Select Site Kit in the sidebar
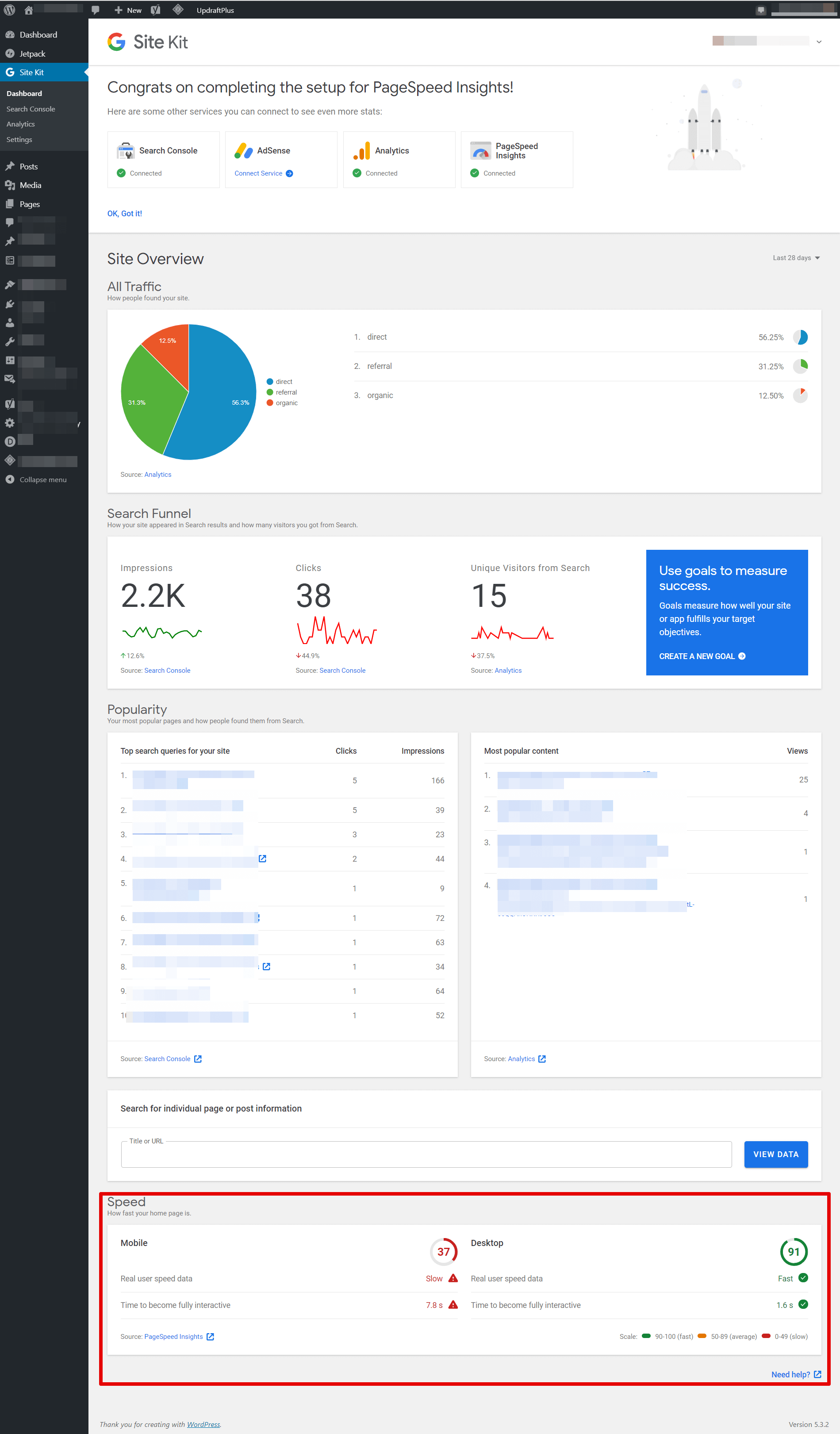This screenshot has width=840, height=1434. click(44, 72)
